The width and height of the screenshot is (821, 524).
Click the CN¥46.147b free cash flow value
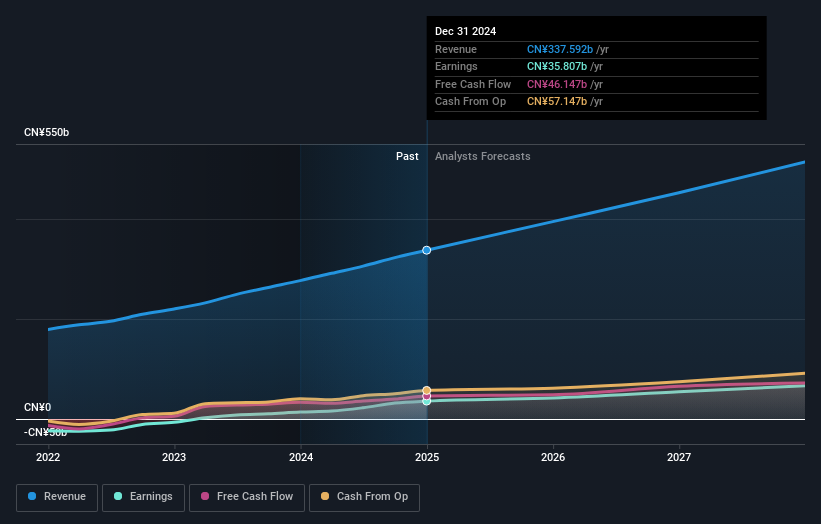(x=557, y=84)
